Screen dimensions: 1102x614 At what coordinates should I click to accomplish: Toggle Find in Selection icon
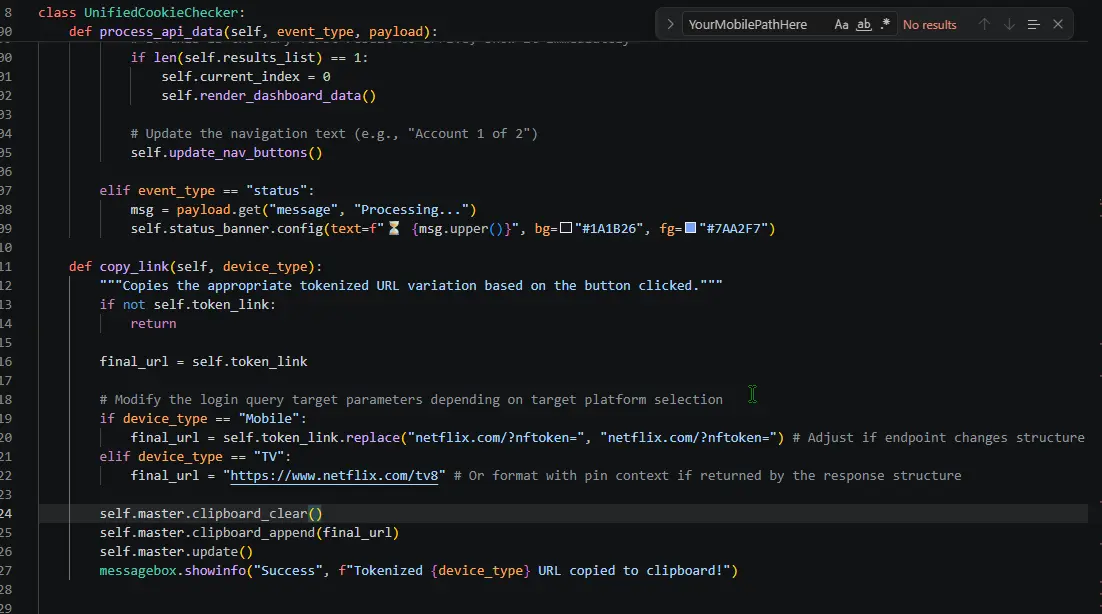pos(1033,25)
